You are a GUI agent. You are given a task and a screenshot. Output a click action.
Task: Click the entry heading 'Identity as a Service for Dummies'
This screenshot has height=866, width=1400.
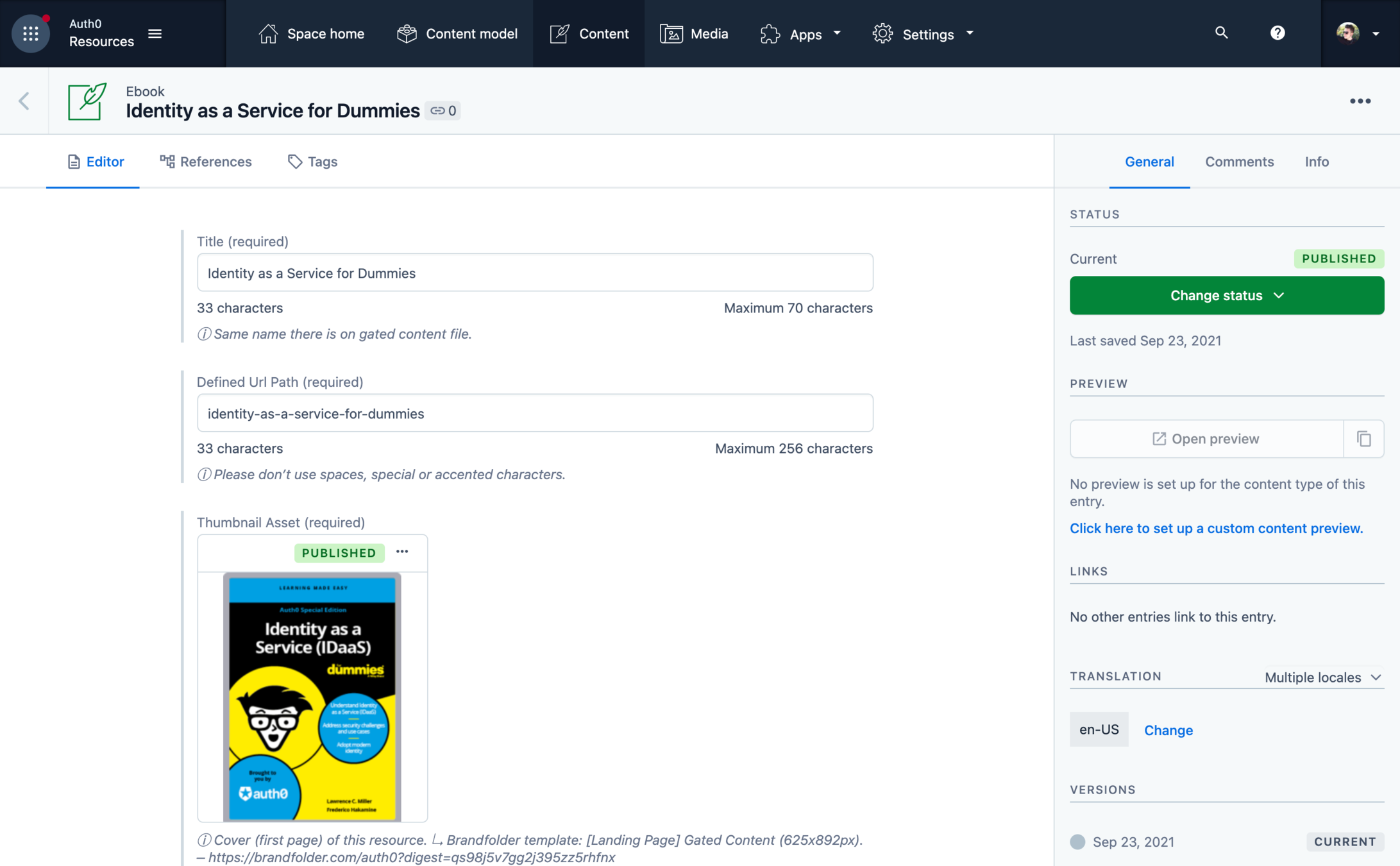tap(273, 110)
